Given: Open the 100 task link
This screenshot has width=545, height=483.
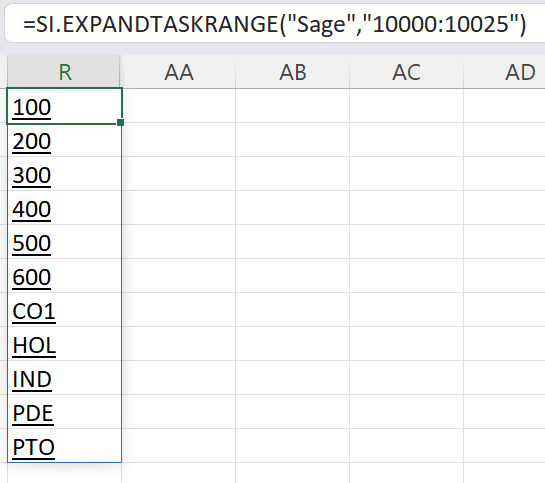Looking at the screenshot, I should point(32,107).
